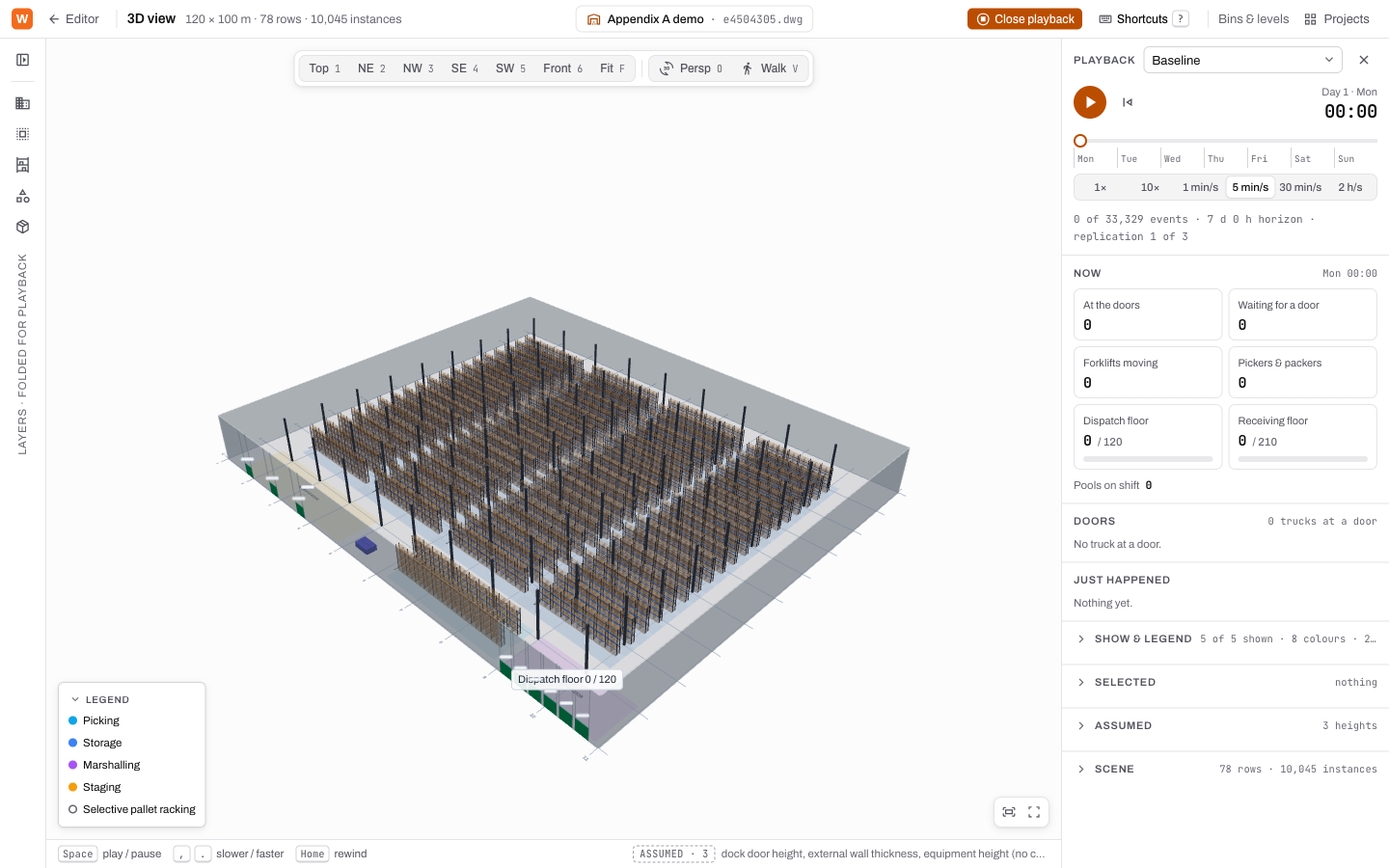The height and width of the screenshot is (868, 1389).
Task: Select the Front view preset
Action: [562, 68]
